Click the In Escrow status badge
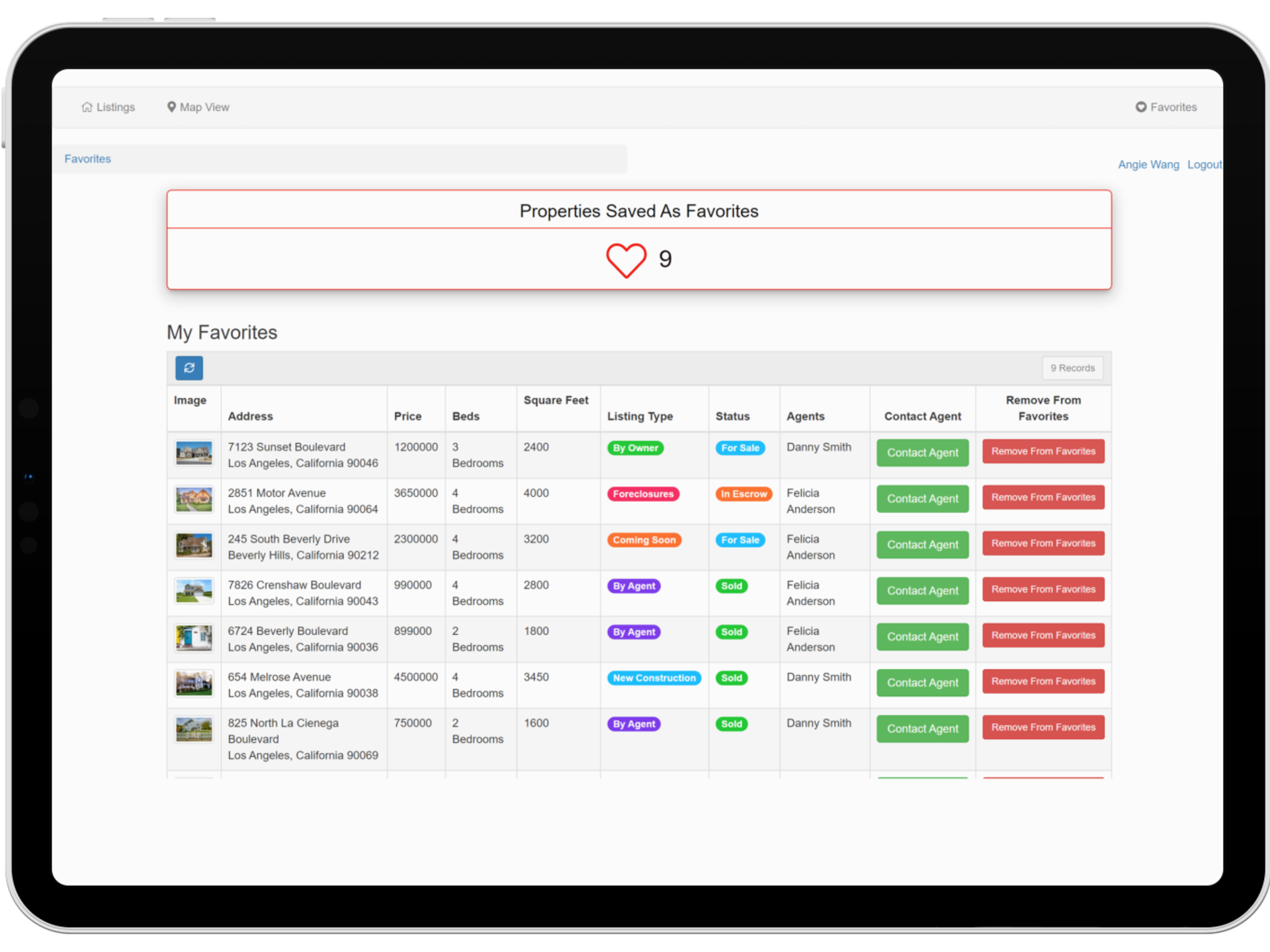1270x952 pixels. click(743, 495)
